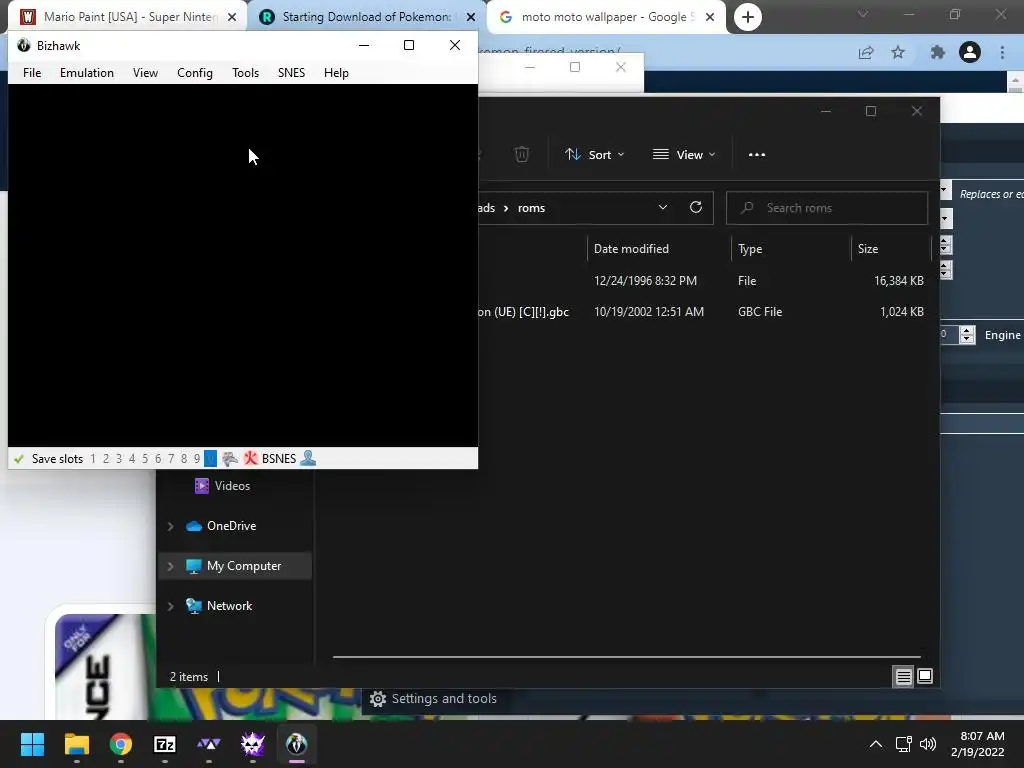
Task: Select save slot 8 in Bizhawk status bar
Action: point(184,458)
